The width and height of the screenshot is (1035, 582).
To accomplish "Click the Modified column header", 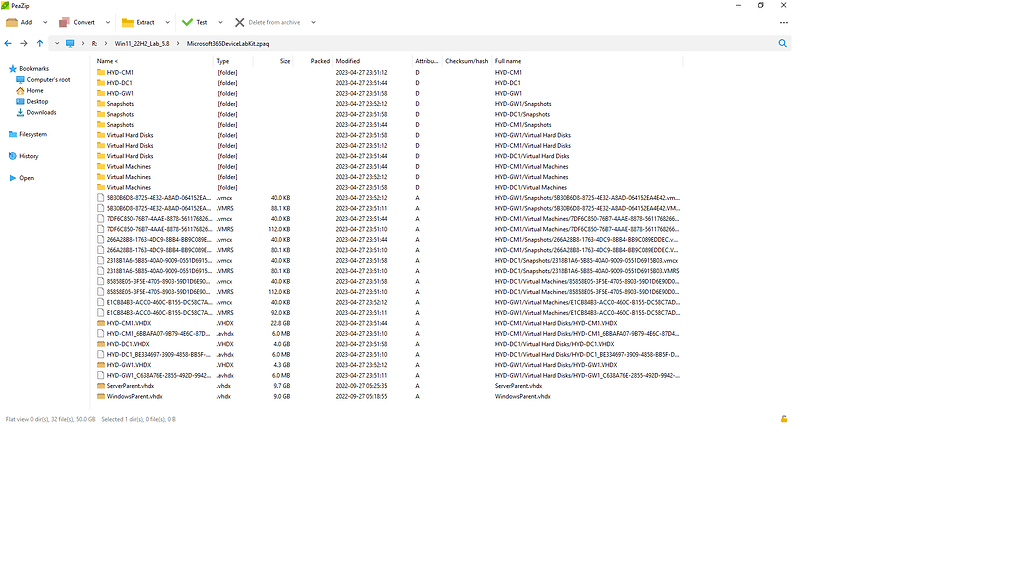I will (347, 60).
